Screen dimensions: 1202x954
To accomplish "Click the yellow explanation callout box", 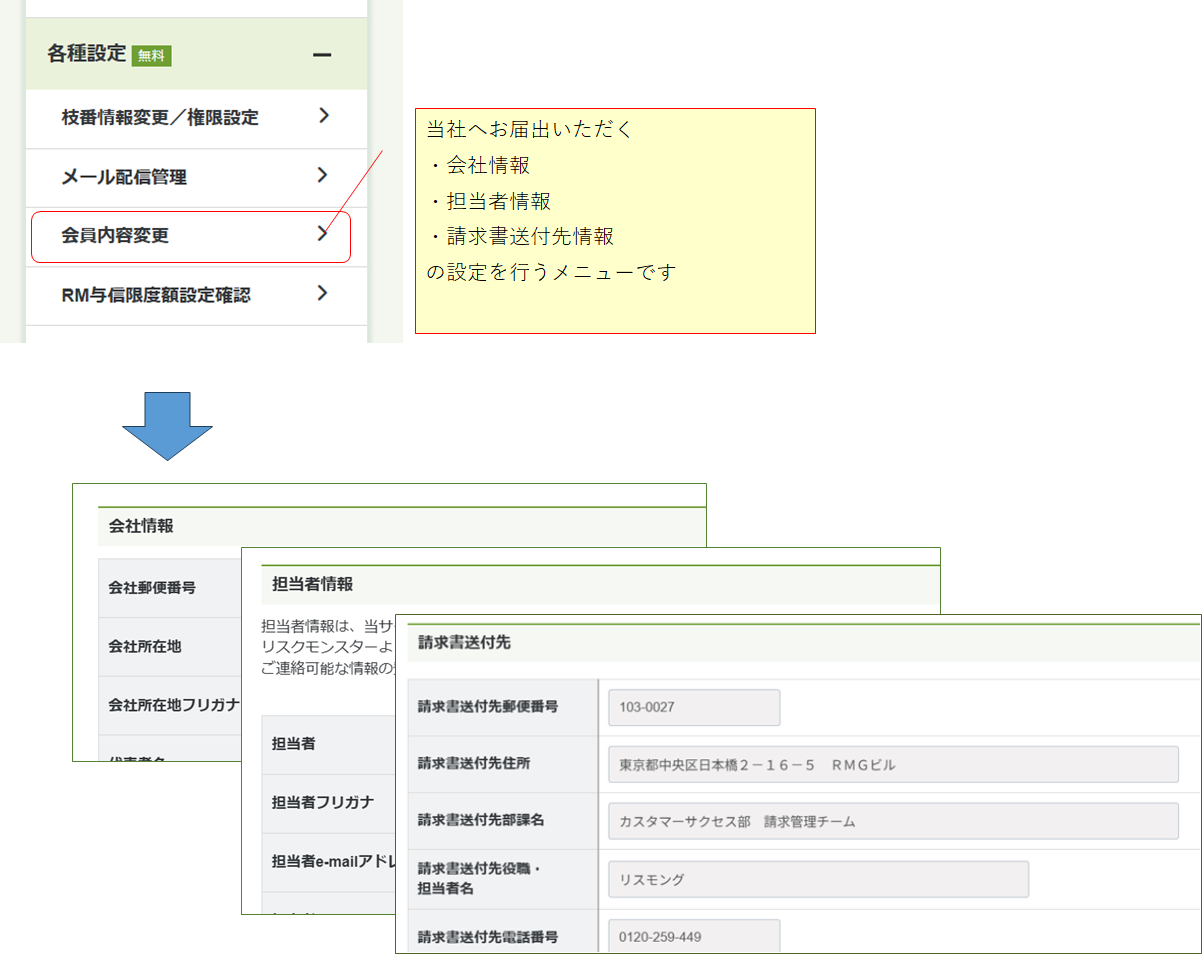I will pos(615,221).
